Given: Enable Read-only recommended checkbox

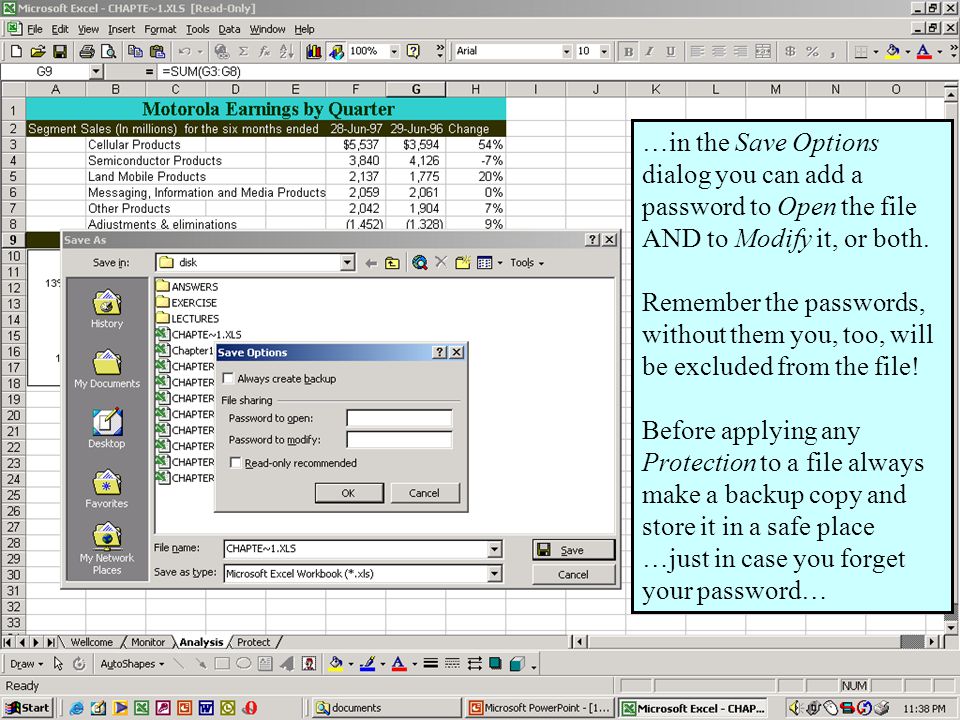Looking at the screenshot, I should (235, 463).
